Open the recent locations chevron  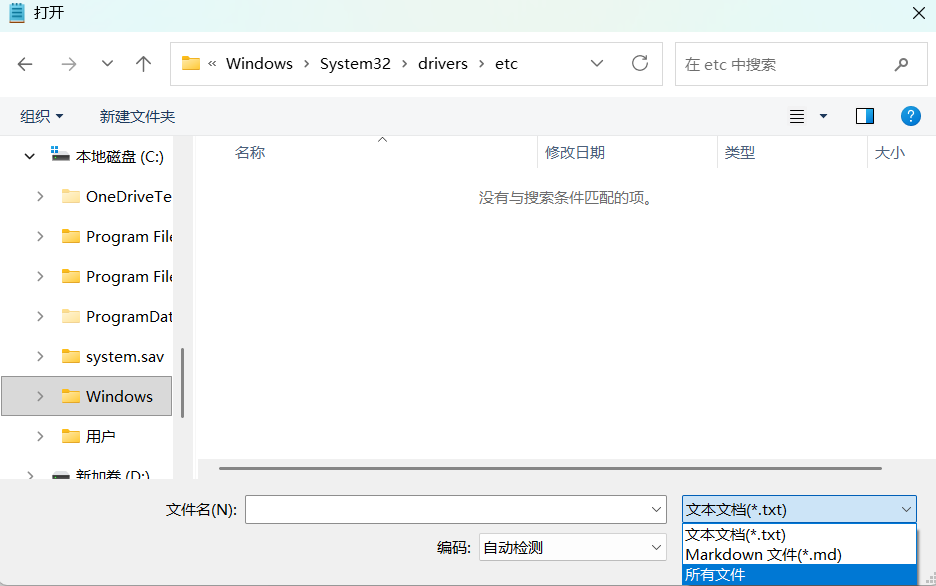coord(107,63)
